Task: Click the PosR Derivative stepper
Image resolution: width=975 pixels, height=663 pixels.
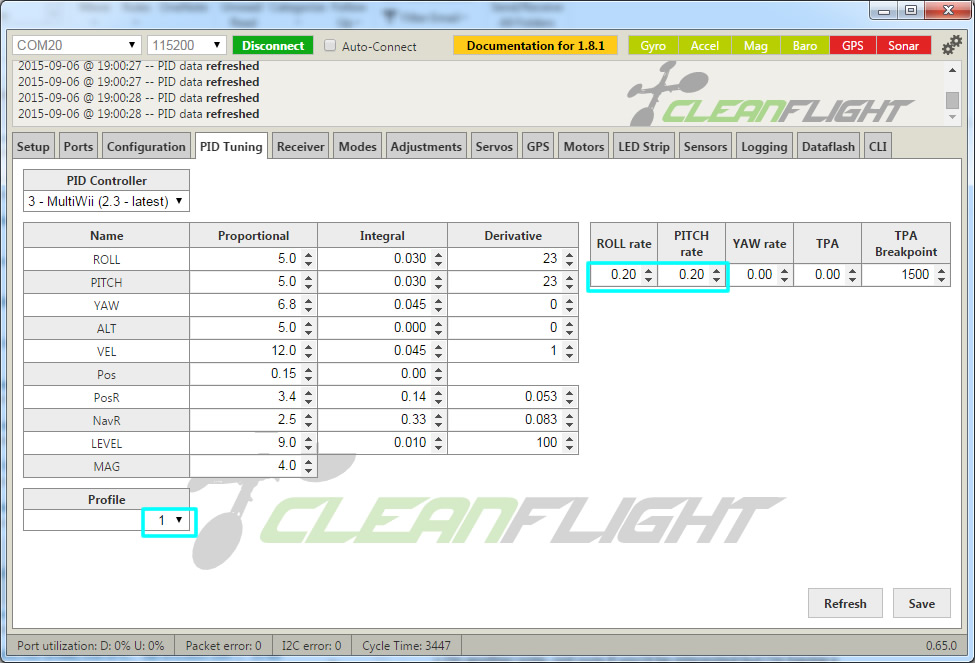Action: [569, 397]
